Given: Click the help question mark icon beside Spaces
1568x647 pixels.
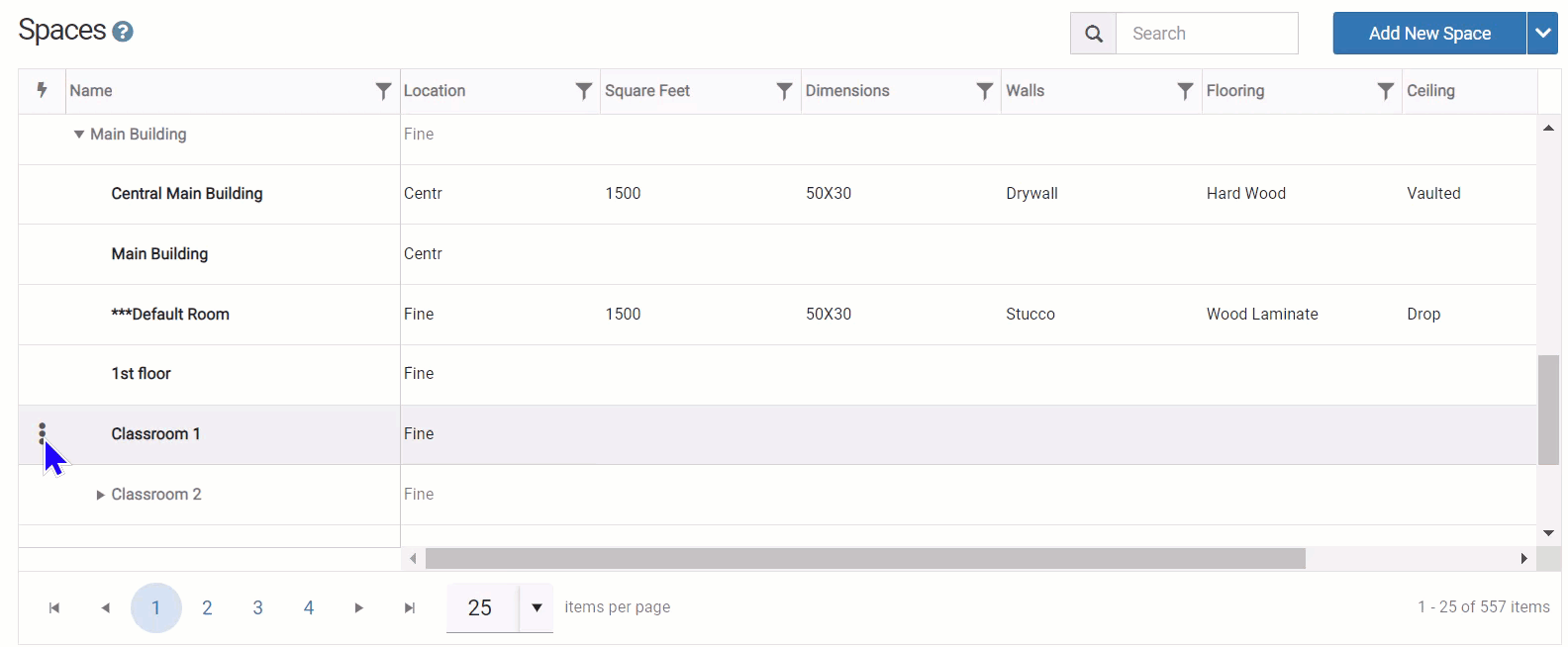Looking at the screenshot, I should tap(123, 32).
